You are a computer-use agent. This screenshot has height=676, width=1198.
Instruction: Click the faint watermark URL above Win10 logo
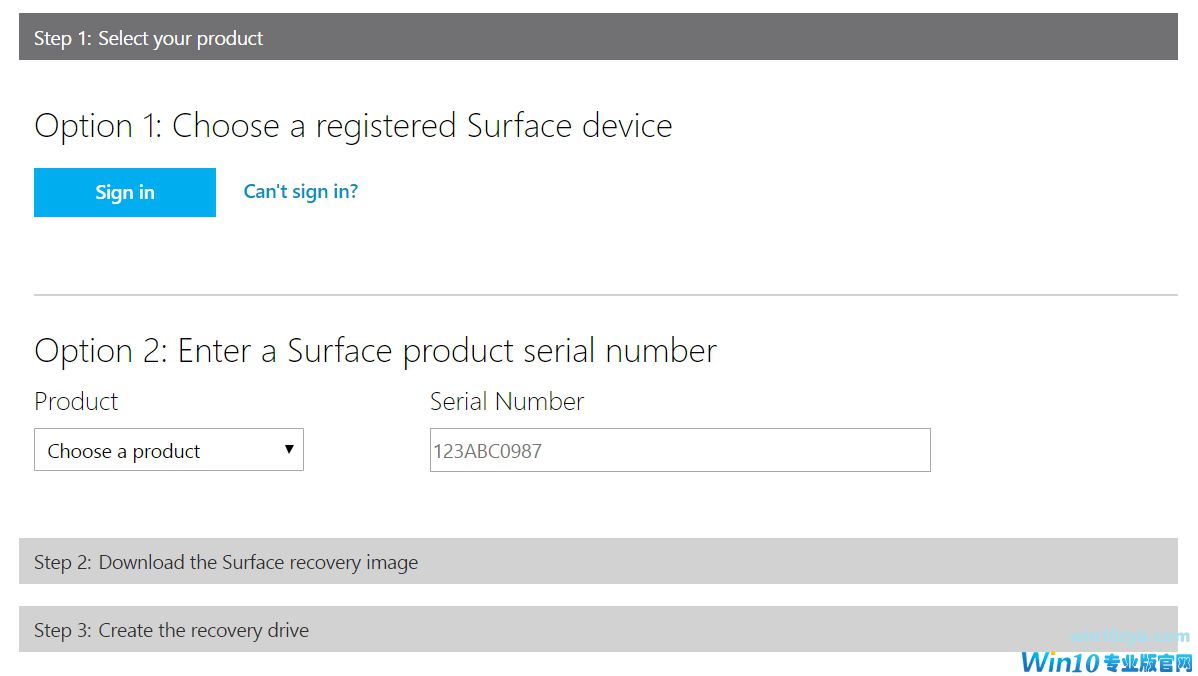(x=1130, y=636)
